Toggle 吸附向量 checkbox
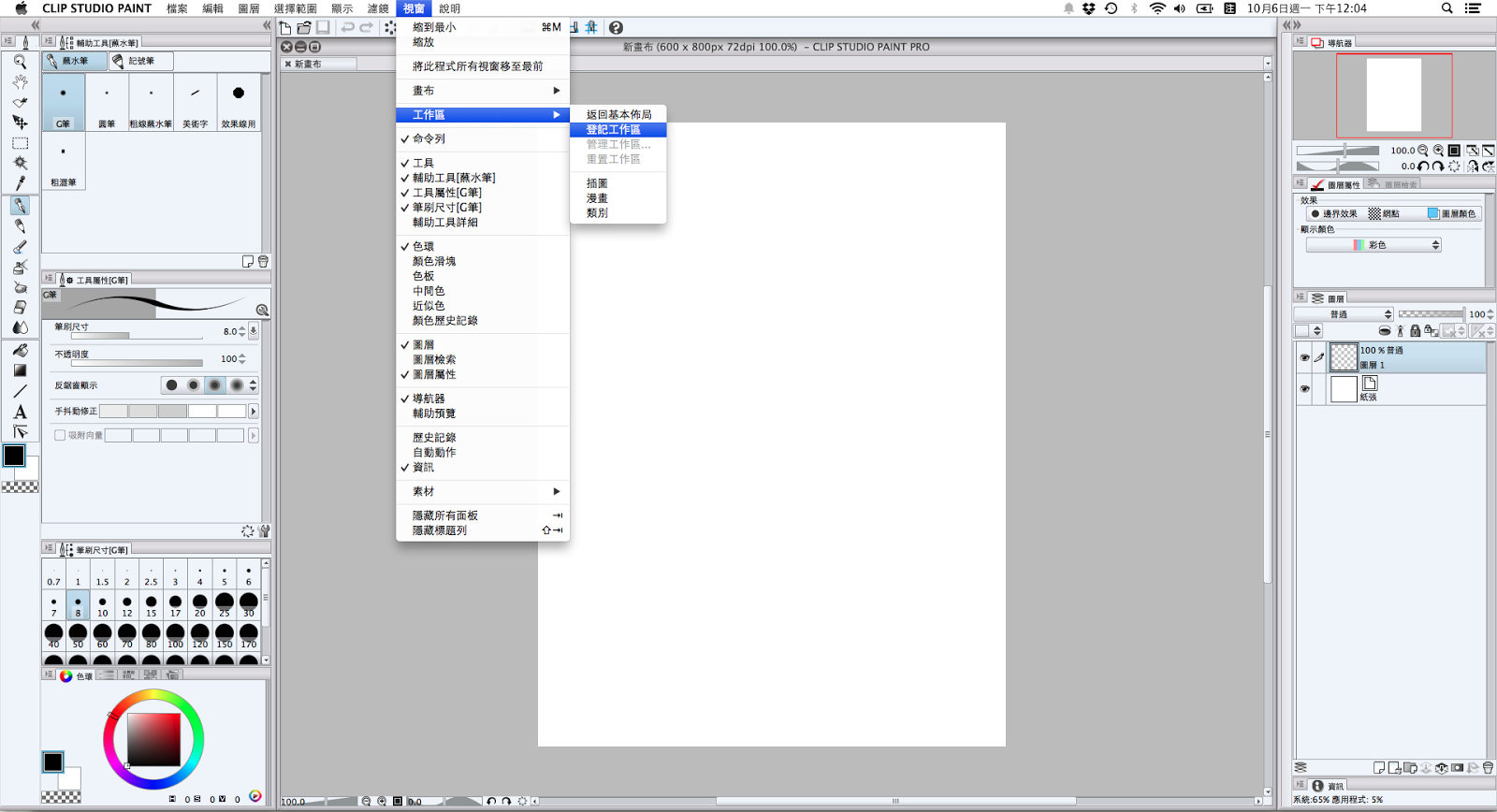 [60, 435]
